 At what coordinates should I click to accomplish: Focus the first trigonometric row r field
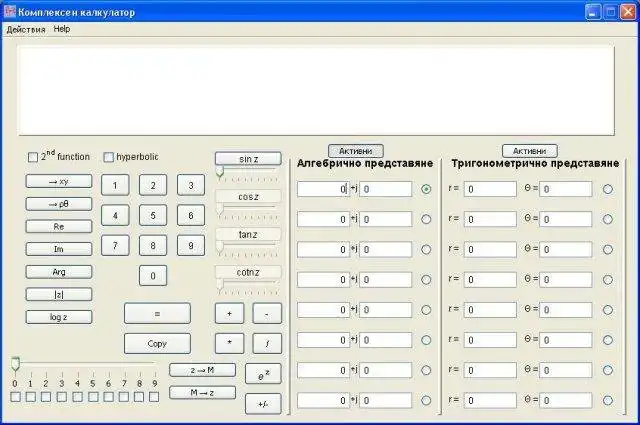pos(490,189)
